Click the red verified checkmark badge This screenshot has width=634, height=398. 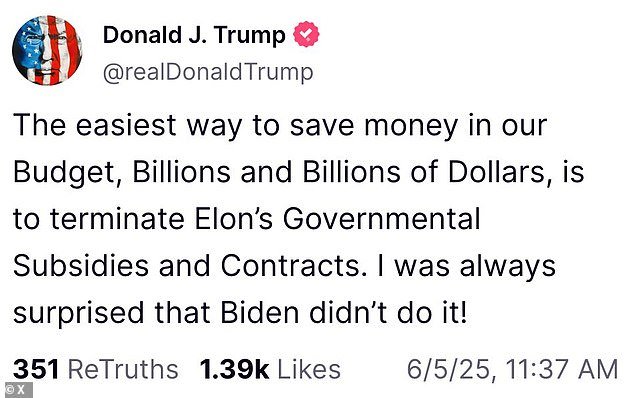point(306,34)
